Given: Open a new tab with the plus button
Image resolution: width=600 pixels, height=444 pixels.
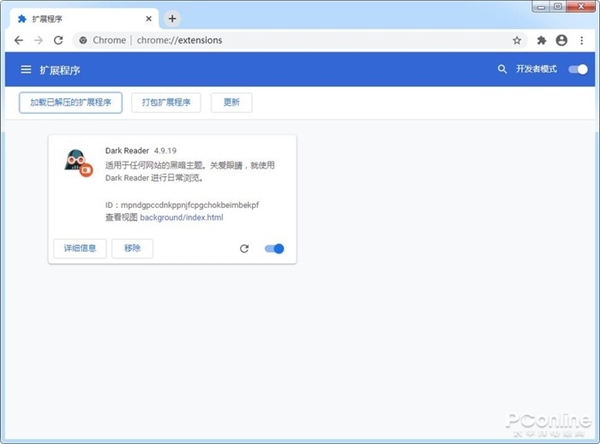Looking at the screenshot, I should point(172,18).
